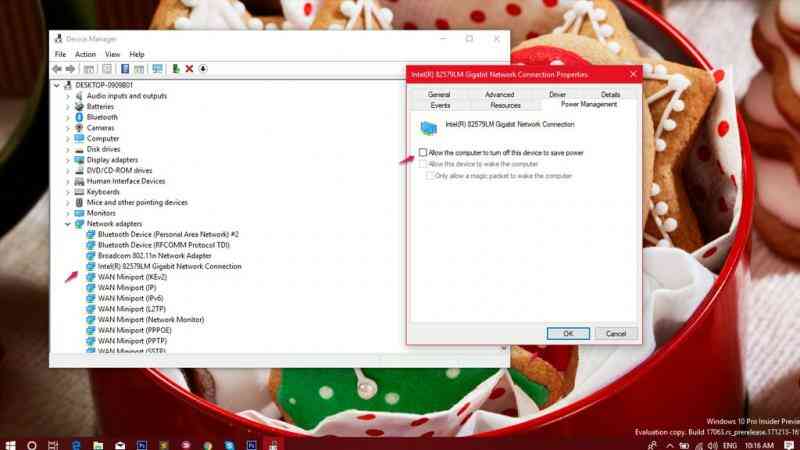Switch to the Events tab
Screen dimensions: 800x450
tap(440, 105)
